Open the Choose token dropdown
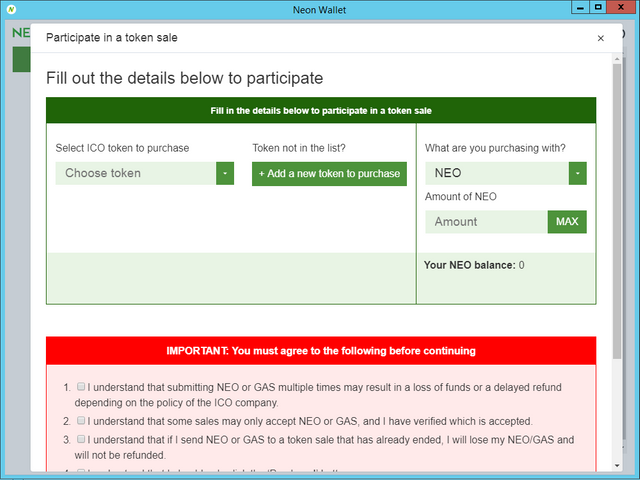The width and height of the screenshot is (640, 480). [144, 173]
